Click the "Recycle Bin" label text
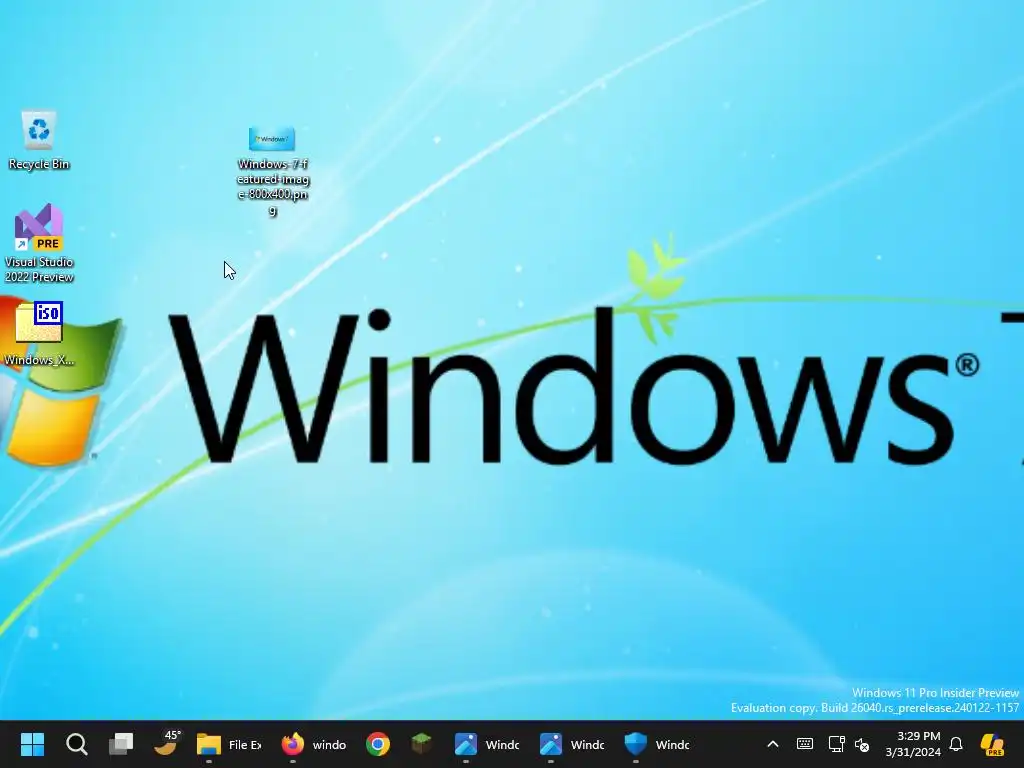 (39, 164)
